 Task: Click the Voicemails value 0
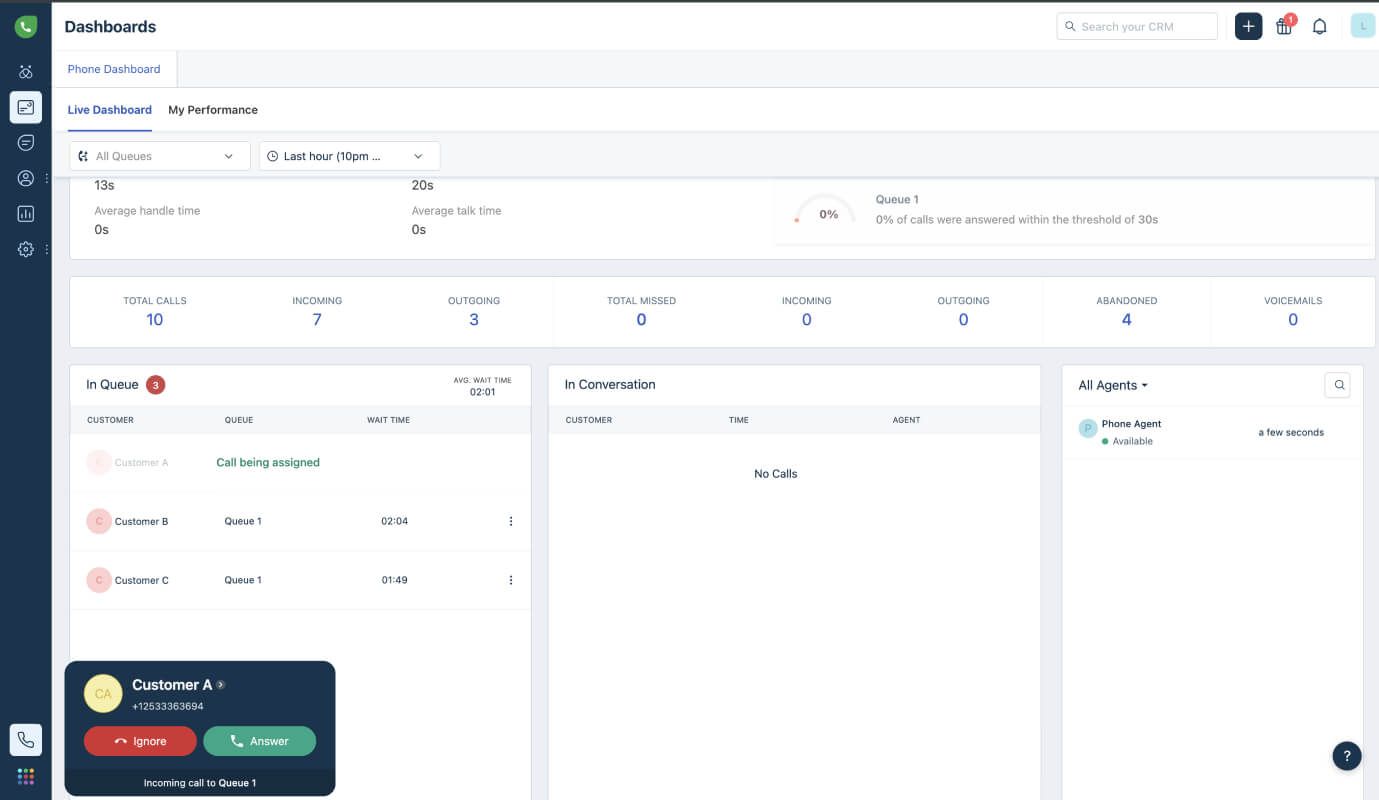coord(1293,320)
